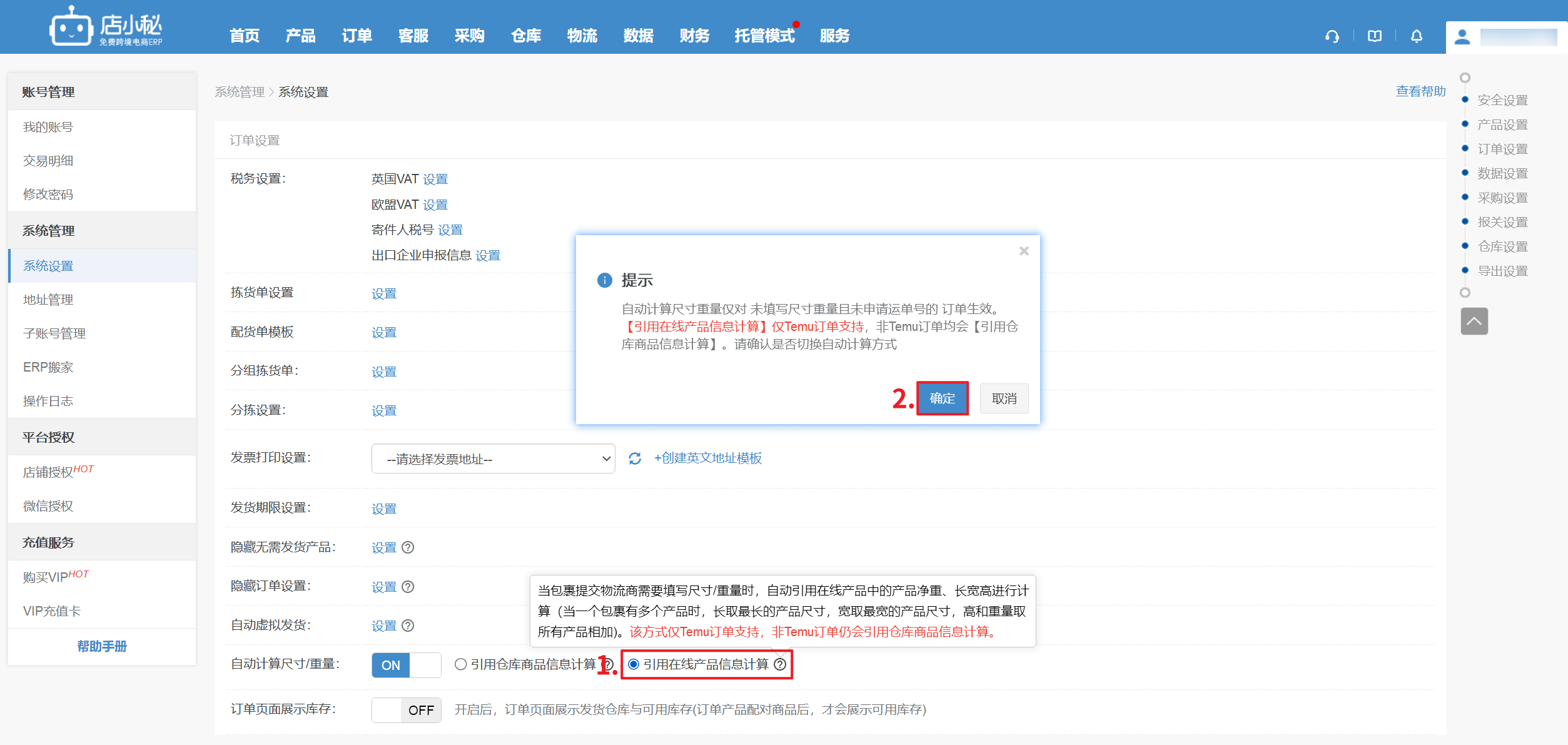The height and width of the screenshot is (745, 1568).
Task: Click the notification bell icon
Action: (1416, 36)
